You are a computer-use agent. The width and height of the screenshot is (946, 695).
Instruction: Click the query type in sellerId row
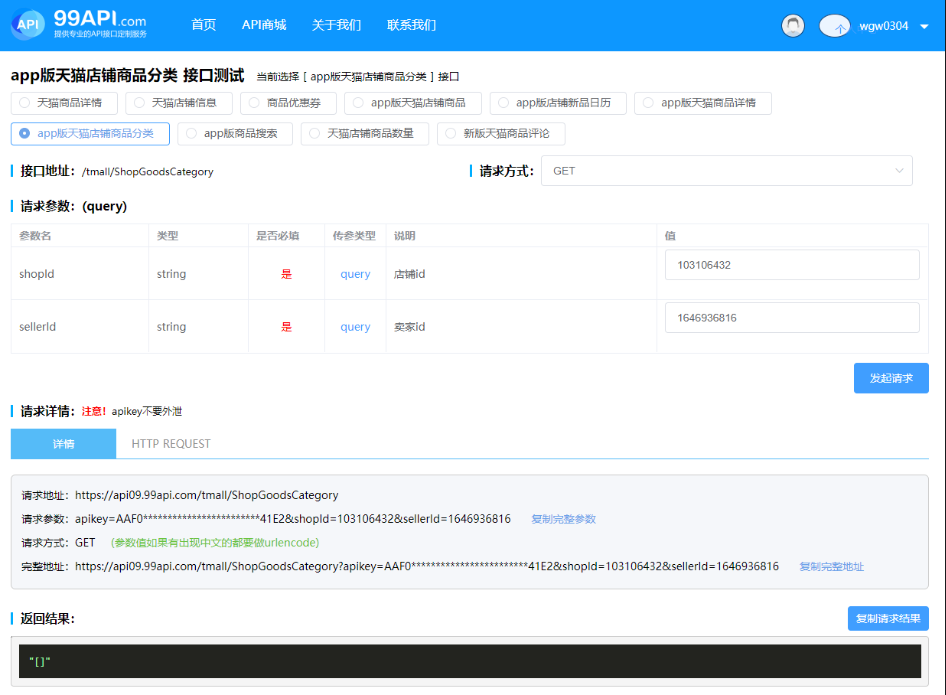[x=355, y=327]
